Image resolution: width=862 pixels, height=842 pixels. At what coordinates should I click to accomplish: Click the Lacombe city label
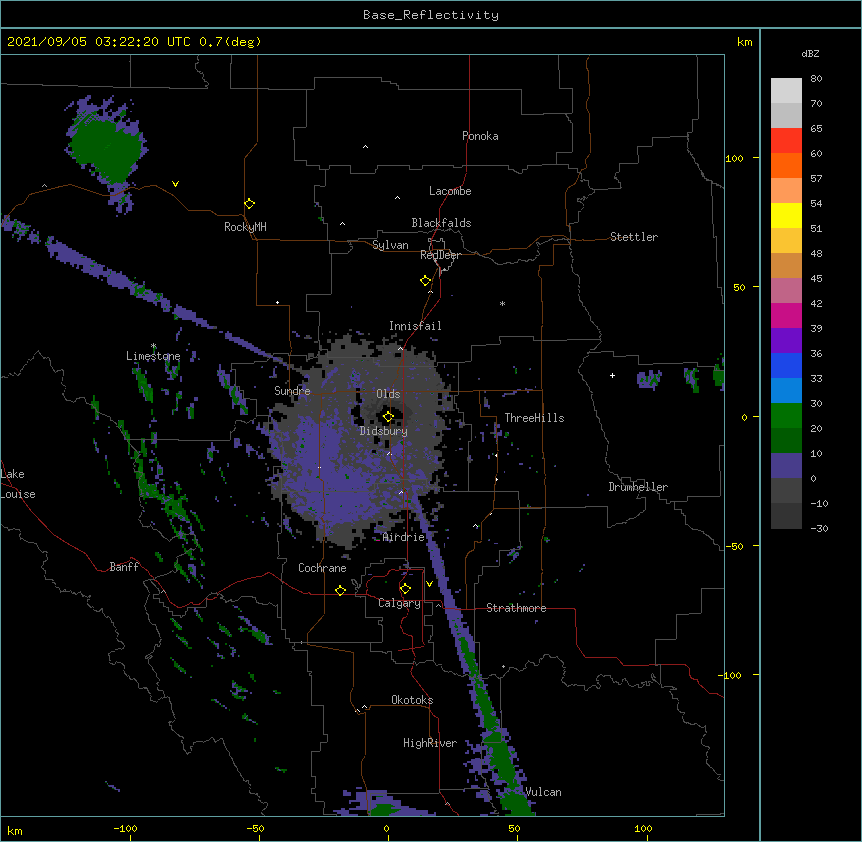pos(450,191)
